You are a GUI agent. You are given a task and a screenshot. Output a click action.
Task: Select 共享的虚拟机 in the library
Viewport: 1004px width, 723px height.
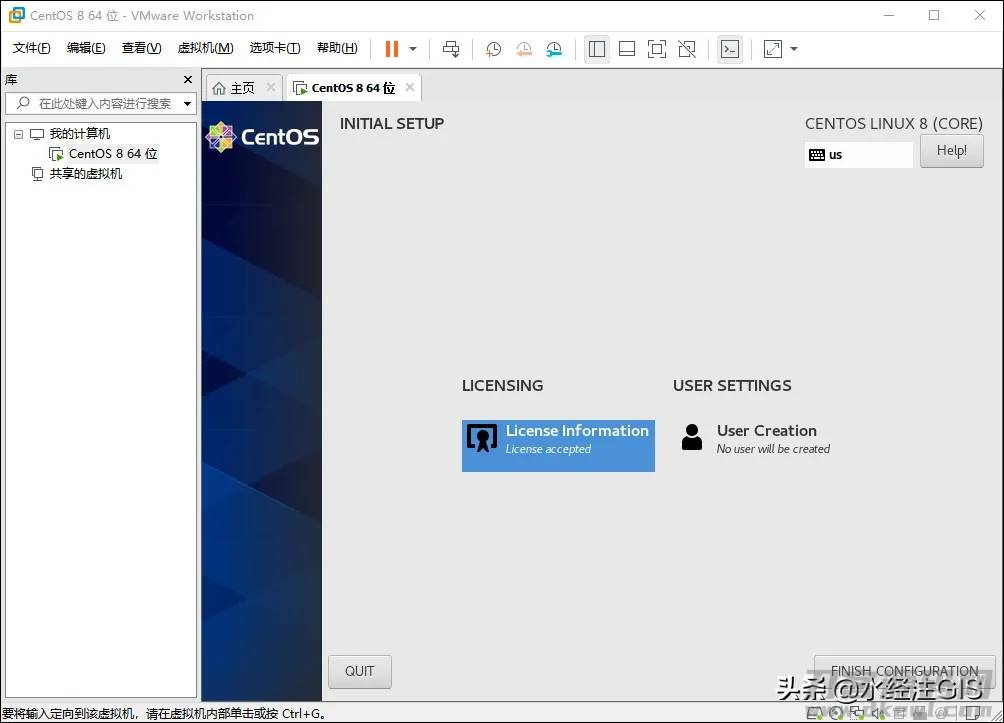(x=86, y=174)
